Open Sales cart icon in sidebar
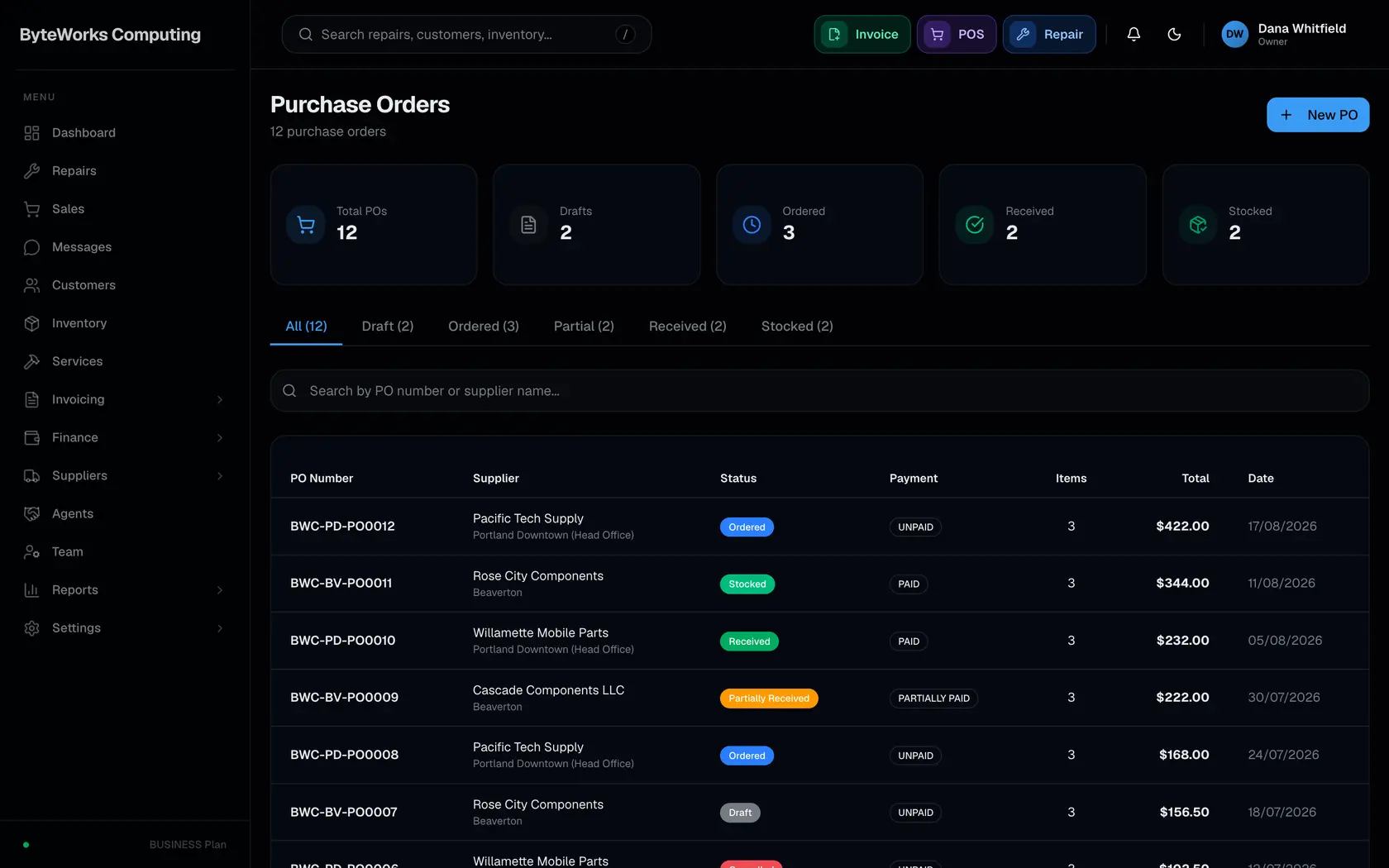Image resolution: width=1389 pixels, height=868 pixels. tap(31, 209)
